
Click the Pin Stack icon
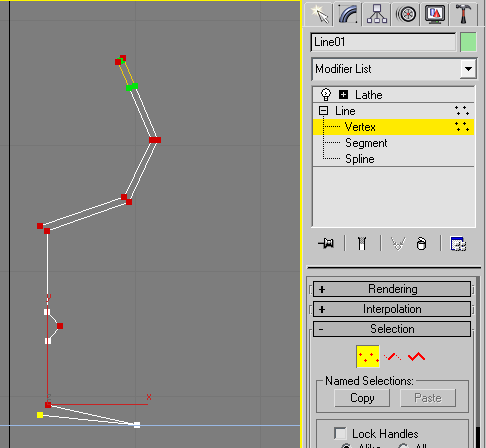pyautogui.click(x=326, y=243)
